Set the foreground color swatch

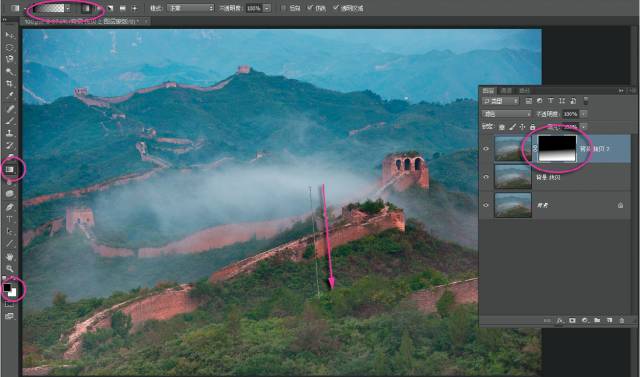(7, 287)
